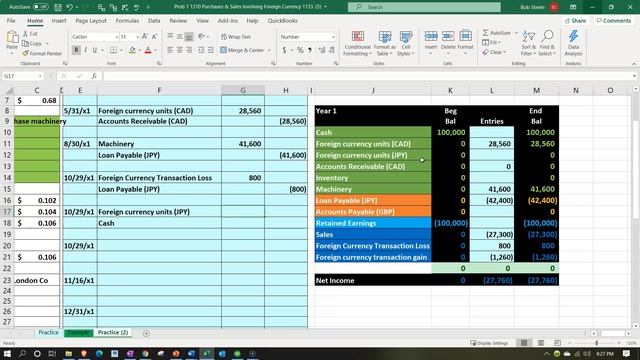Align text to the right

(189, 50)
